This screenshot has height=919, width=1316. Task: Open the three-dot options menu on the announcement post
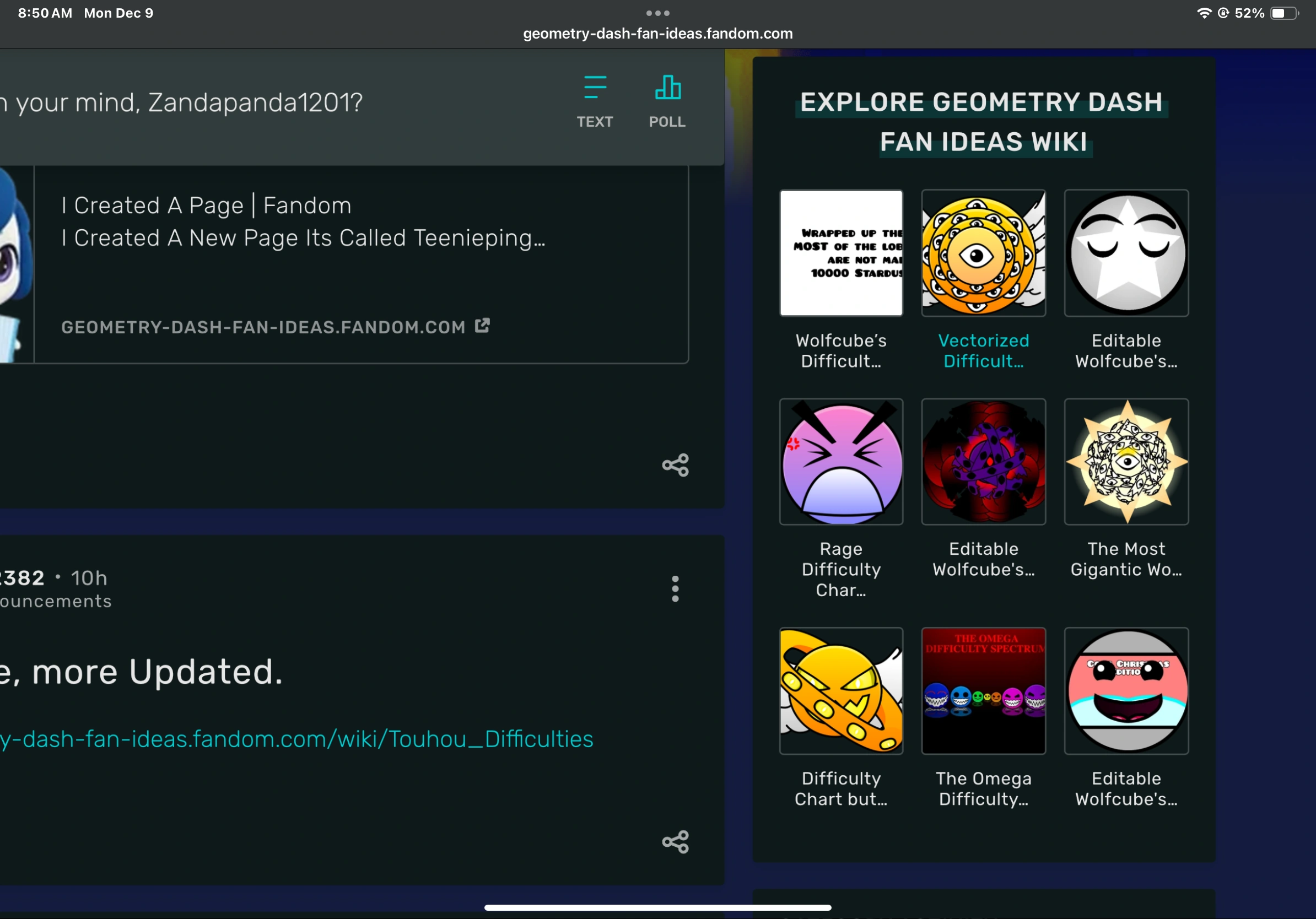pyautogui.click(x=675, y=589)
